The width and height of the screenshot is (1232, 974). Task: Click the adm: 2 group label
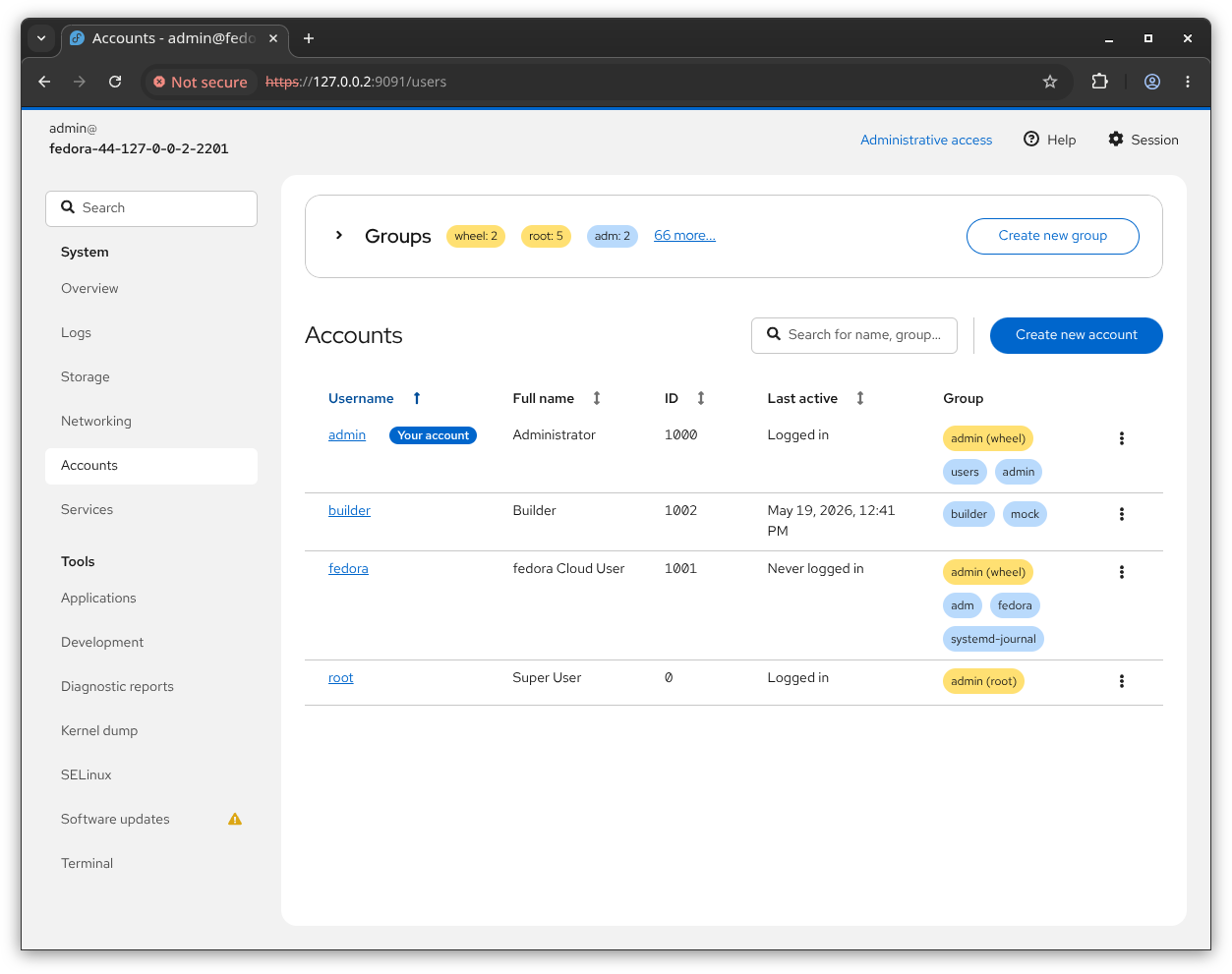coord(613,236)
